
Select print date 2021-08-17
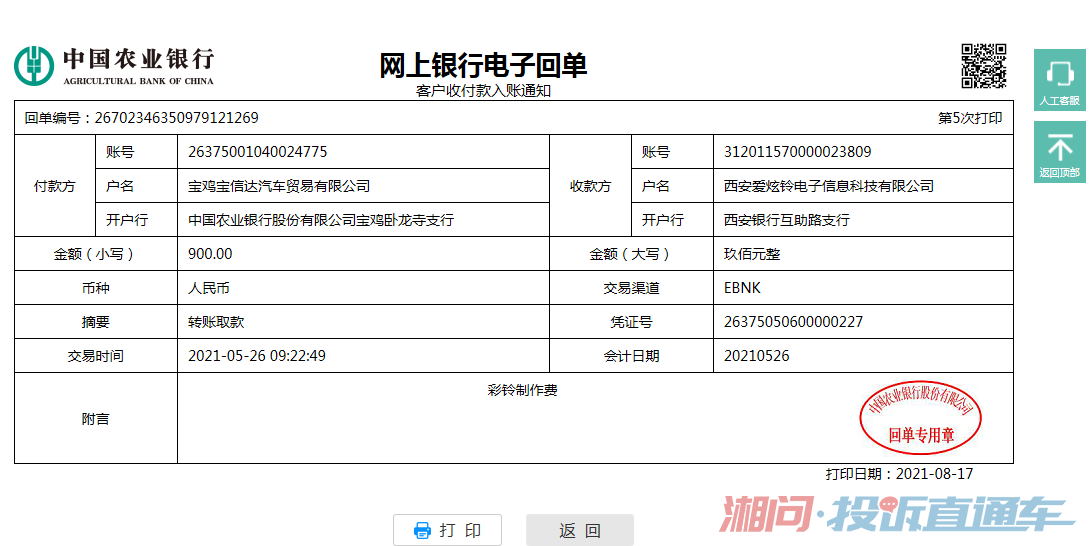click(934, 474)
